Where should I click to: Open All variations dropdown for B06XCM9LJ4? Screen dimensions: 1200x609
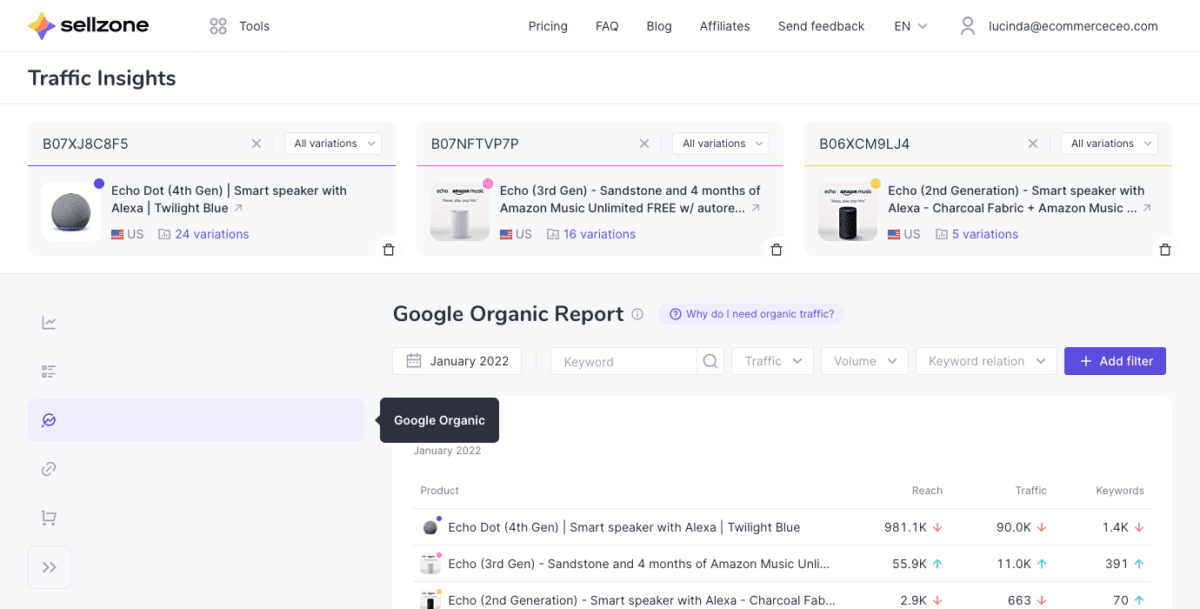click(x=1109, y=144)
